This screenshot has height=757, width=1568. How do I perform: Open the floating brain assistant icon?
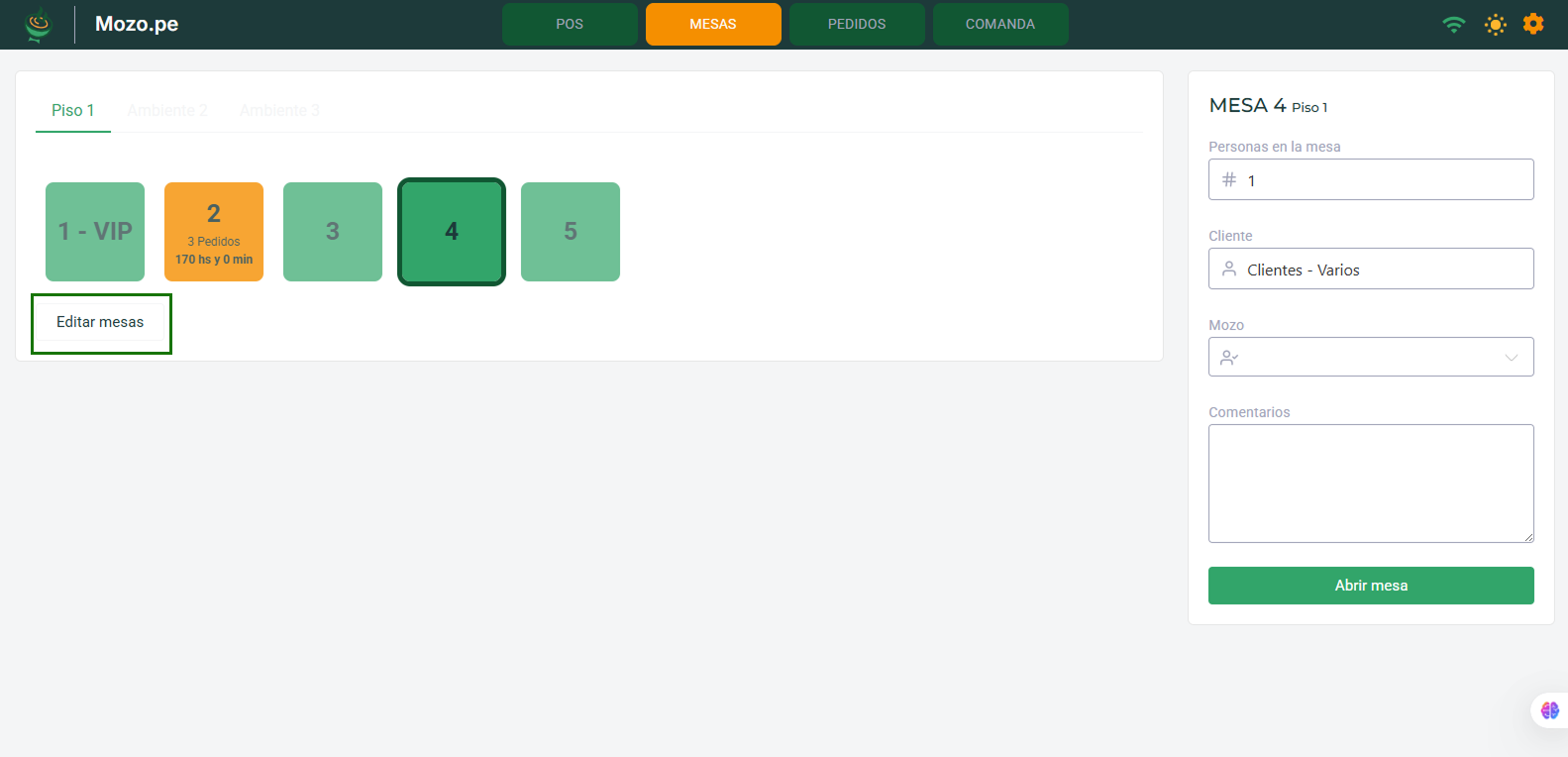[1549, 710]
